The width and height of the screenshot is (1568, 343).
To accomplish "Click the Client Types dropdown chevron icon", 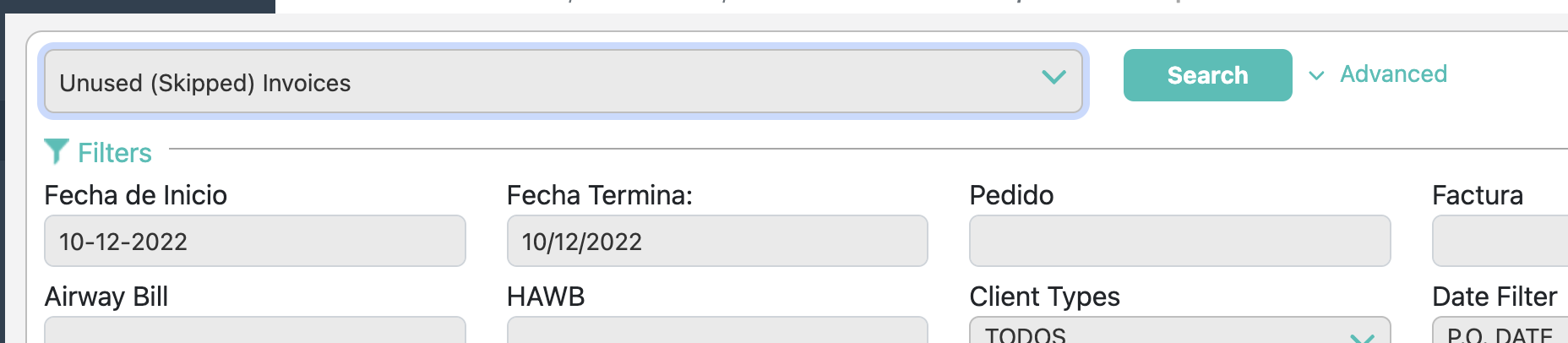I will pyautogui.click(x=1362, y=337).
